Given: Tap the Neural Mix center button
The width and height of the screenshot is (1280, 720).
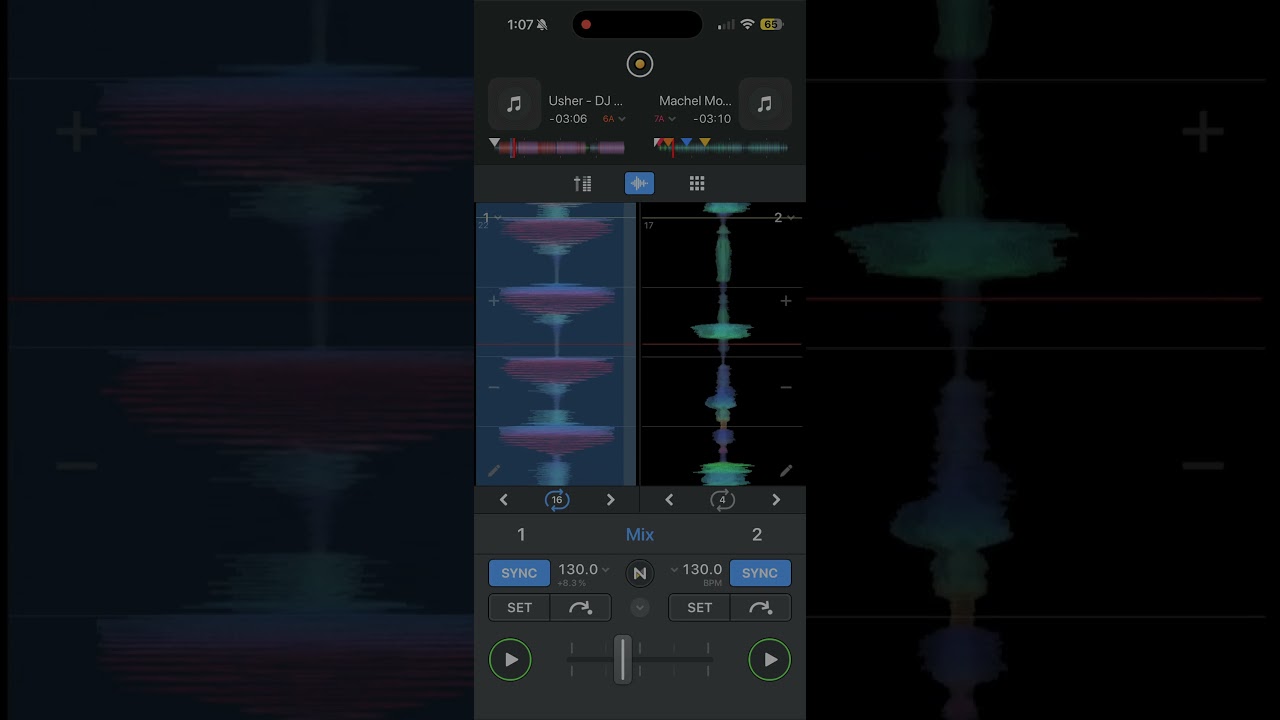Looking at the screenshot, I should tap(640, 573).
